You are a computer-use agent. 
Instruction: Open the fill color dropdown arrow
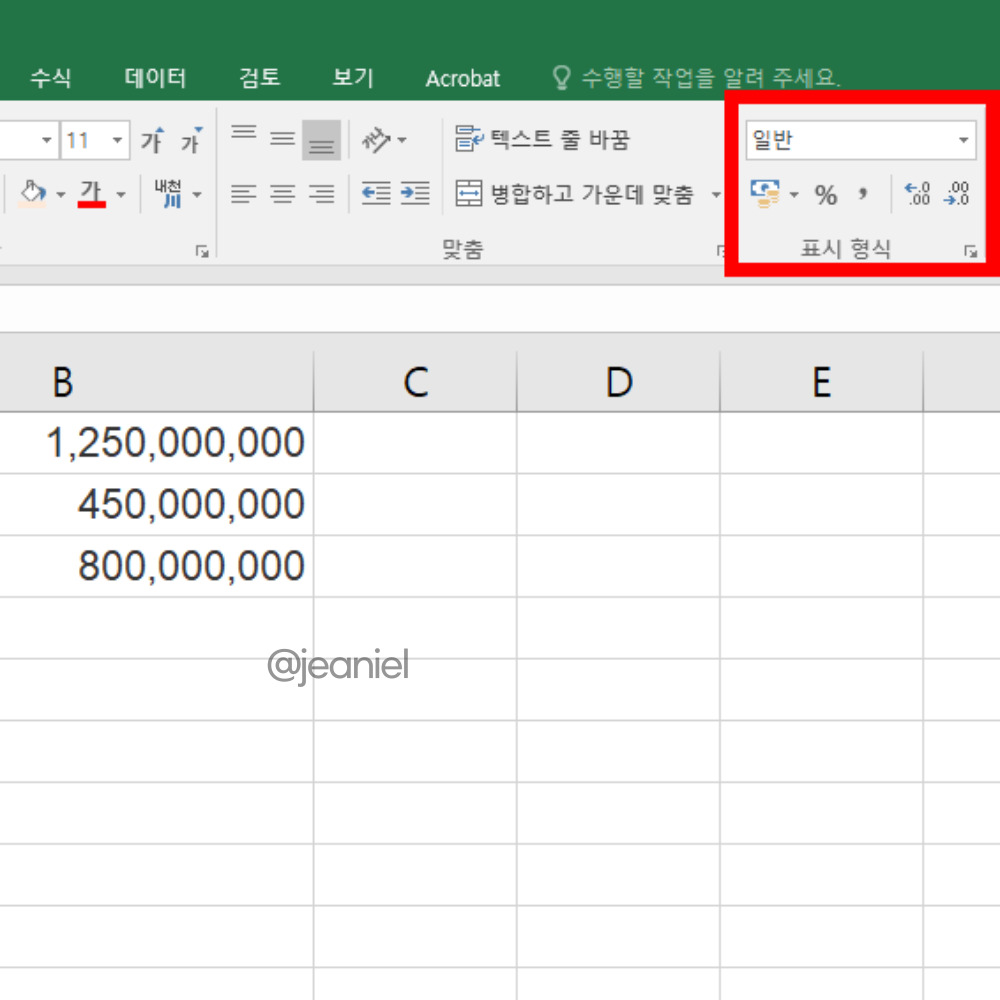(x=61, y=194)
